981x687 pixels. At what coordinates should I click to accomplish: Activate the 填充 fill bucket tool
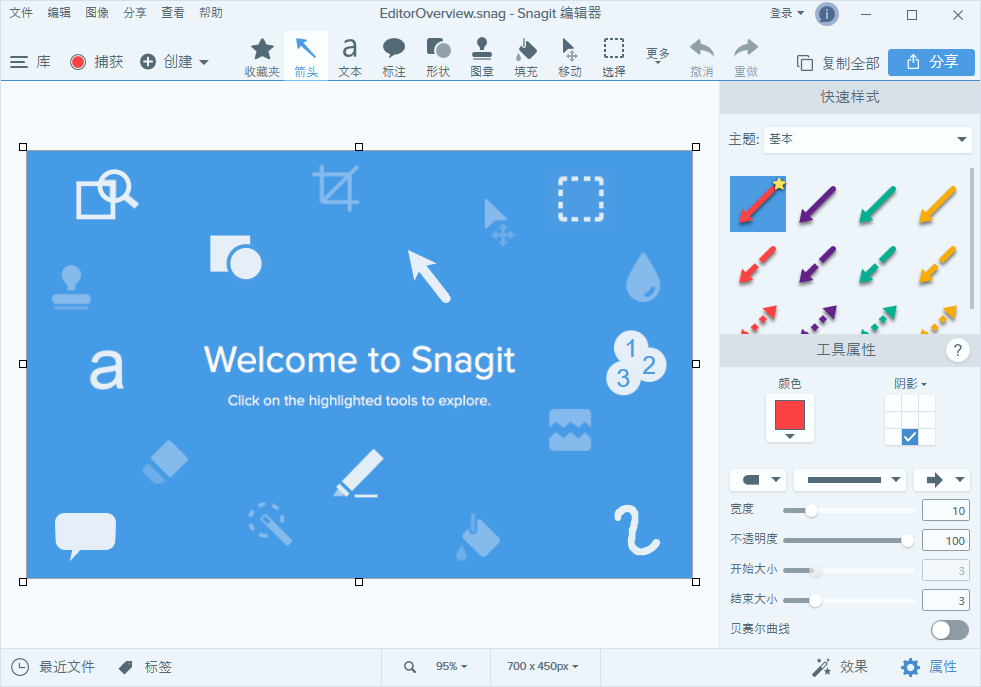[x=526, y=56]
